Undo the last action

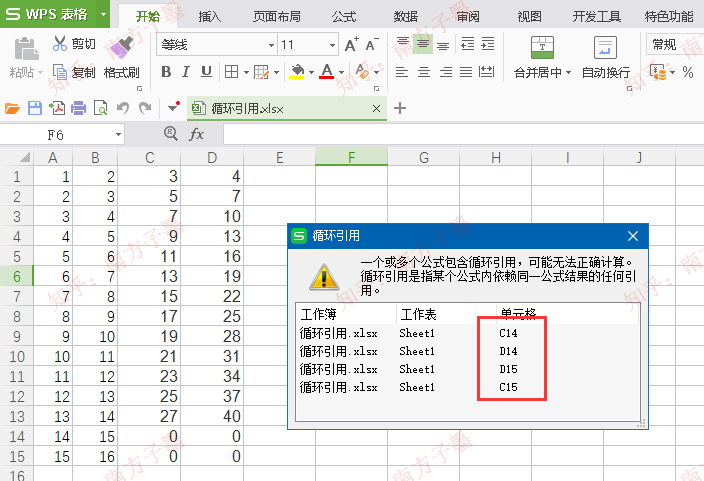(x=123, y=108)
